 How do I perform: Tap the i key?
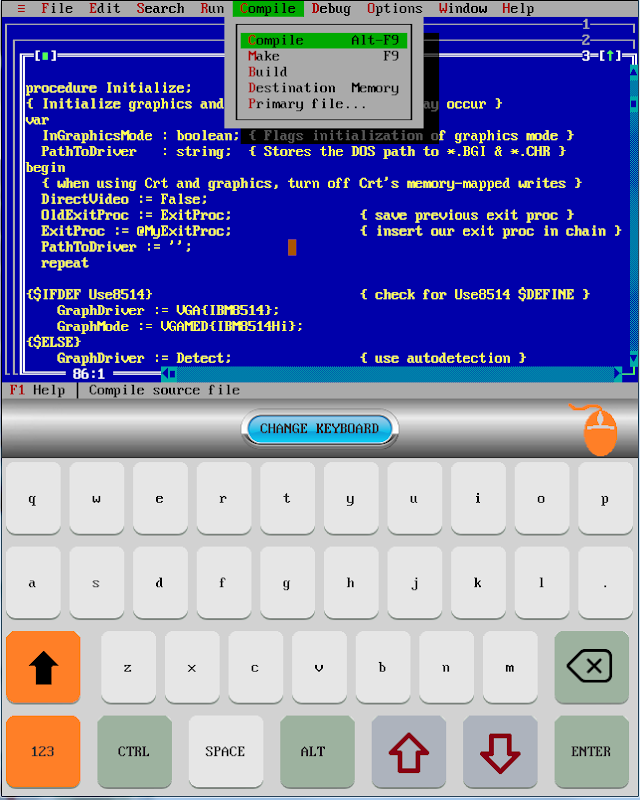(478, 498)
